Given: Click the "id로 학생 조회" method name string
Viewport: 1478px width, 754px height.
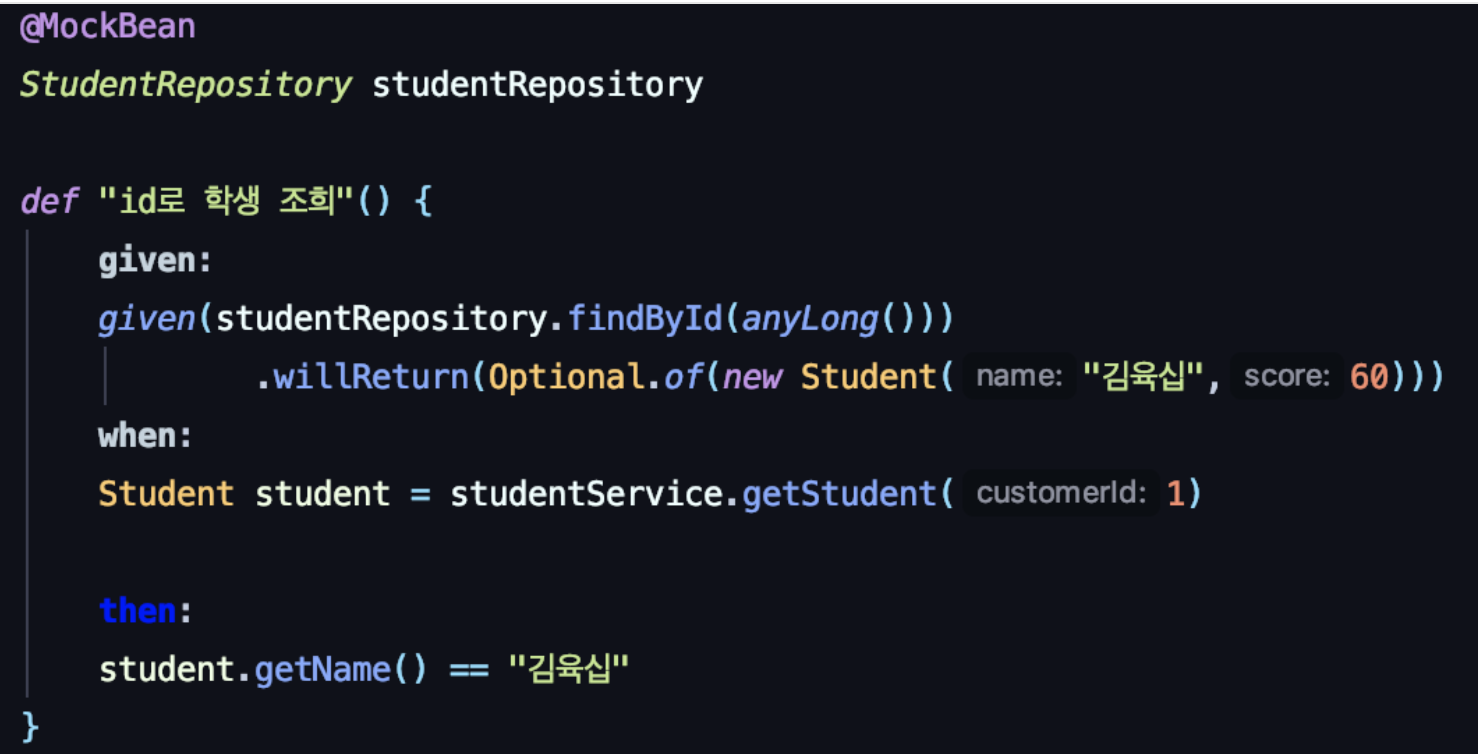Looking at the screenshot, I should tap(228, 202).
